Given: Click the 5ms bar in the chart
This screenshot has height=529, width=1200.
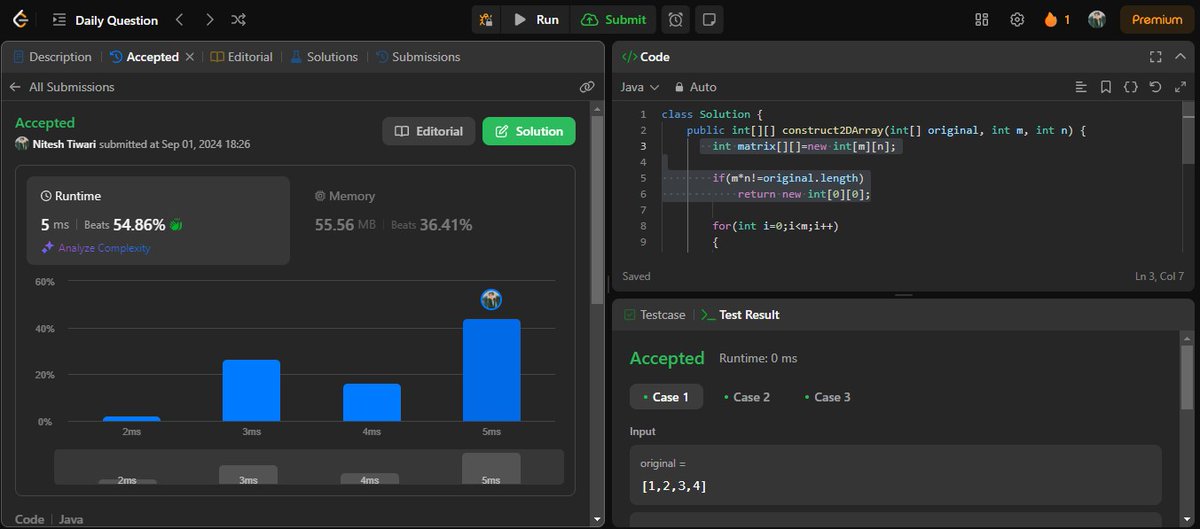Looking at the screenshot, I should [491, 370].
